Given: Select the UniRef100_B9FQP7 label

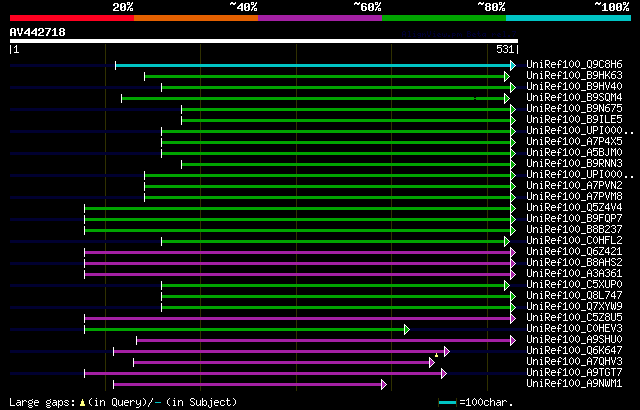Looking at the screenshot, I should [x=574, y=219].
